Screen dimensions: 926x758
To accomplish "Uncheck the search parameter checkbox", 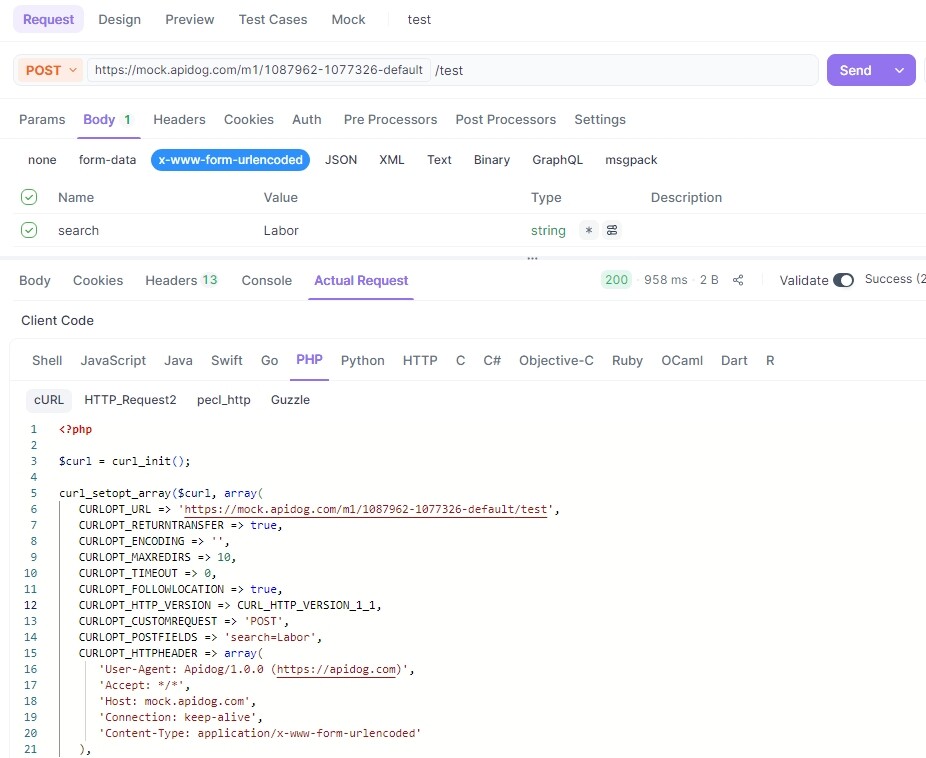I will pos(29,230).
